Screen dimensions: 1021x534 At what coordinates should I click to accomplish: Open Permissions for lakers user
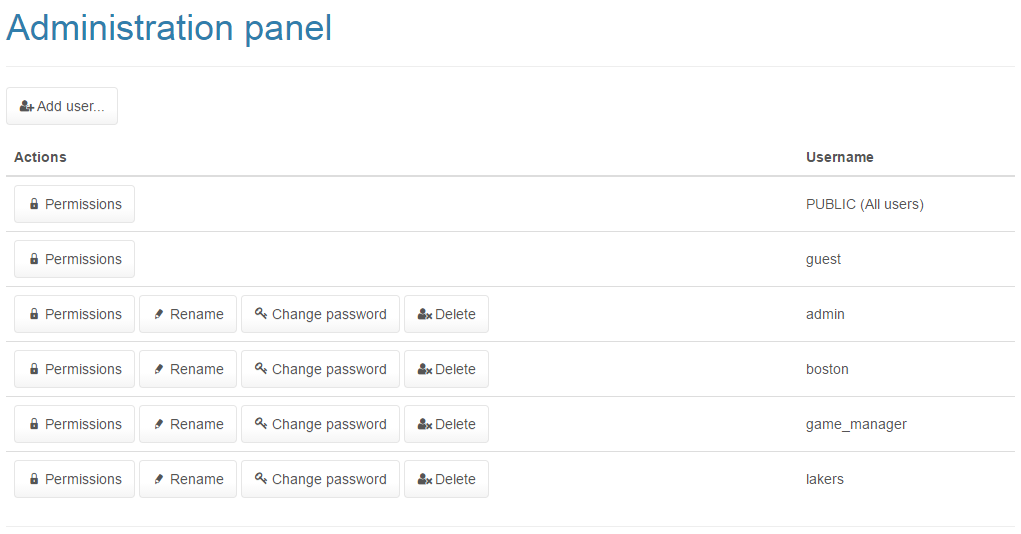[x=74, y=479]
